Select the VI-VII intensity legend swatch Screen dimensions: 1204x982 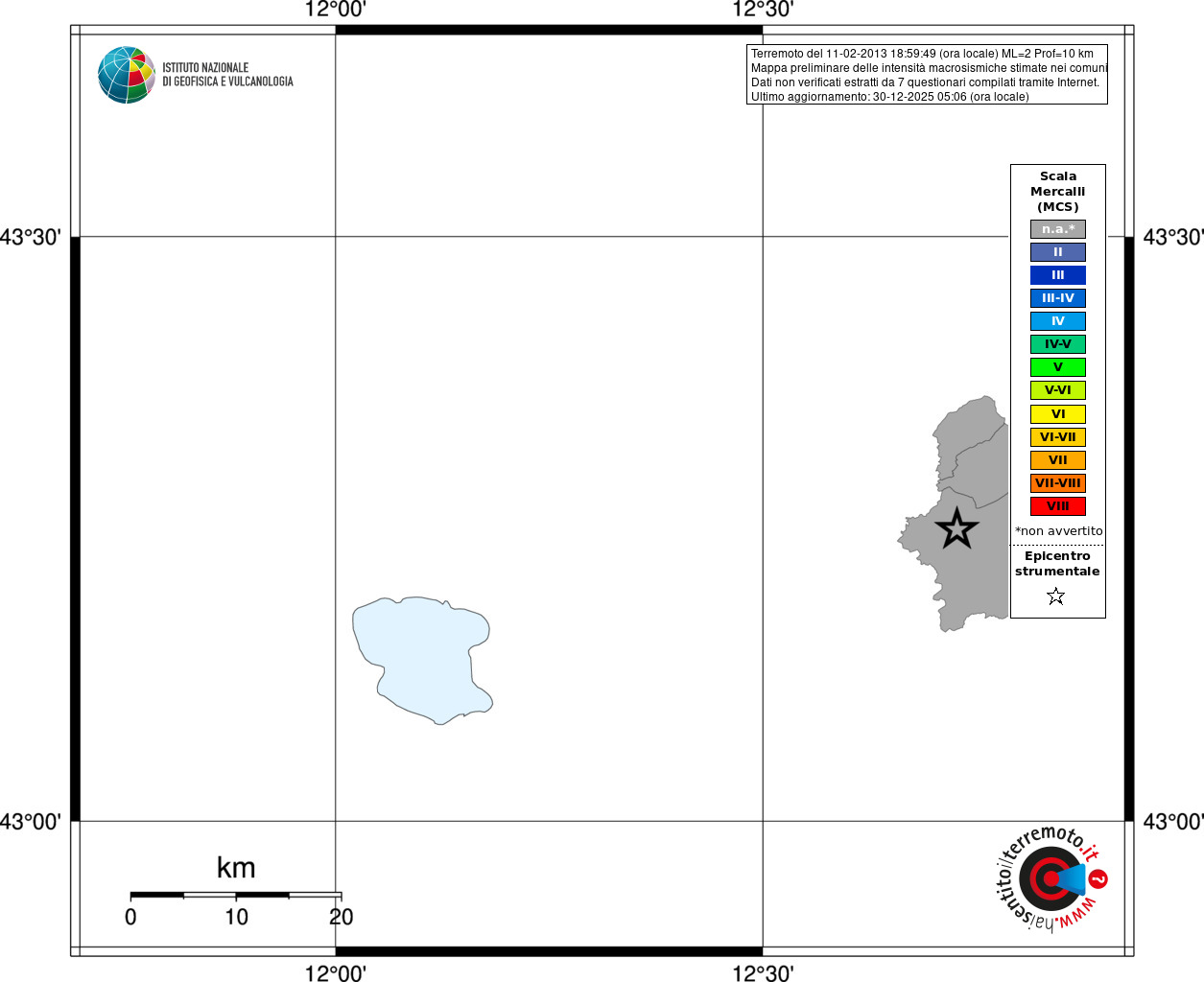1058,437
